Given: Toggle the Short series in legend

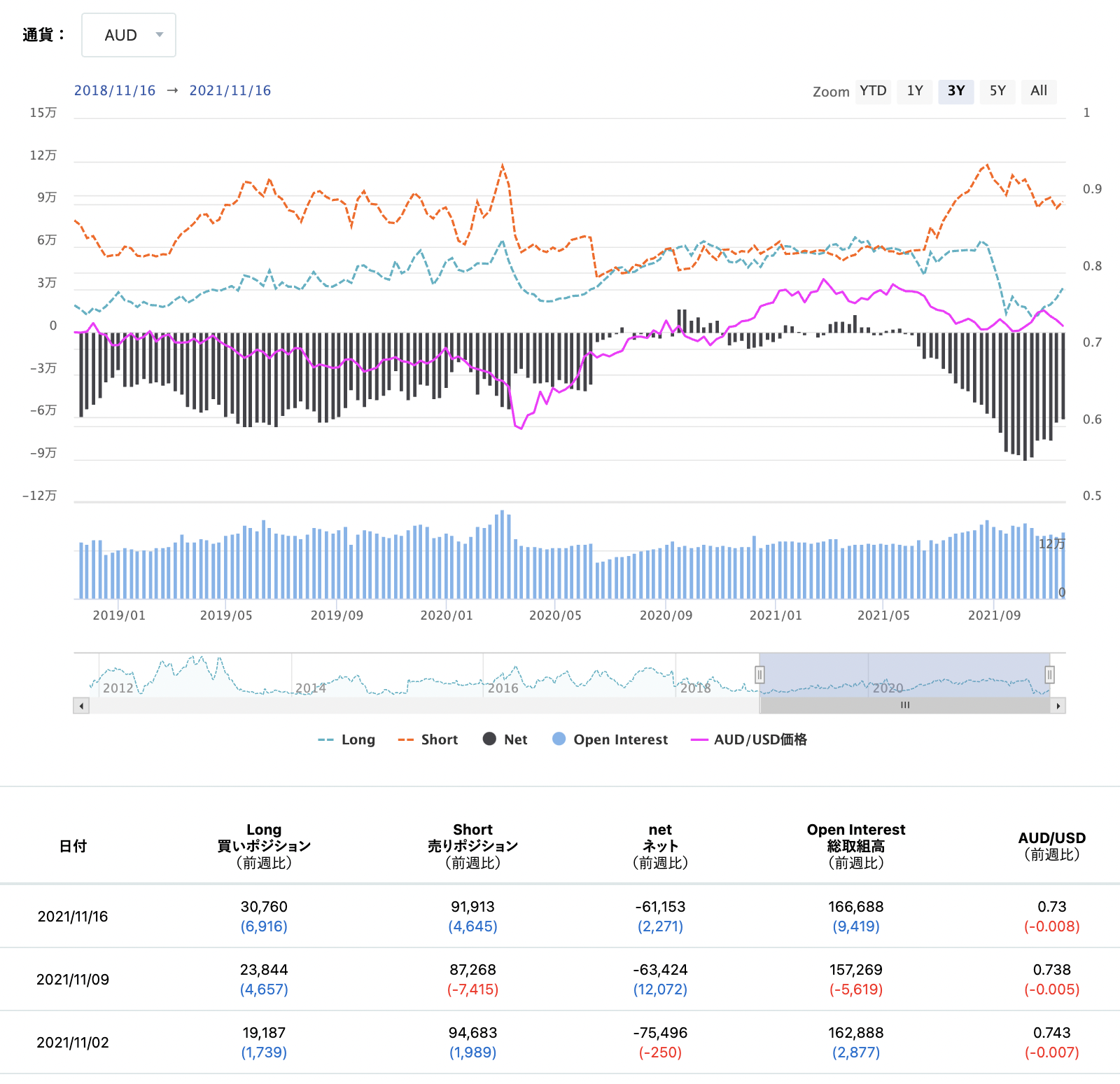Looking at the screenshot, I should point(428,739).
